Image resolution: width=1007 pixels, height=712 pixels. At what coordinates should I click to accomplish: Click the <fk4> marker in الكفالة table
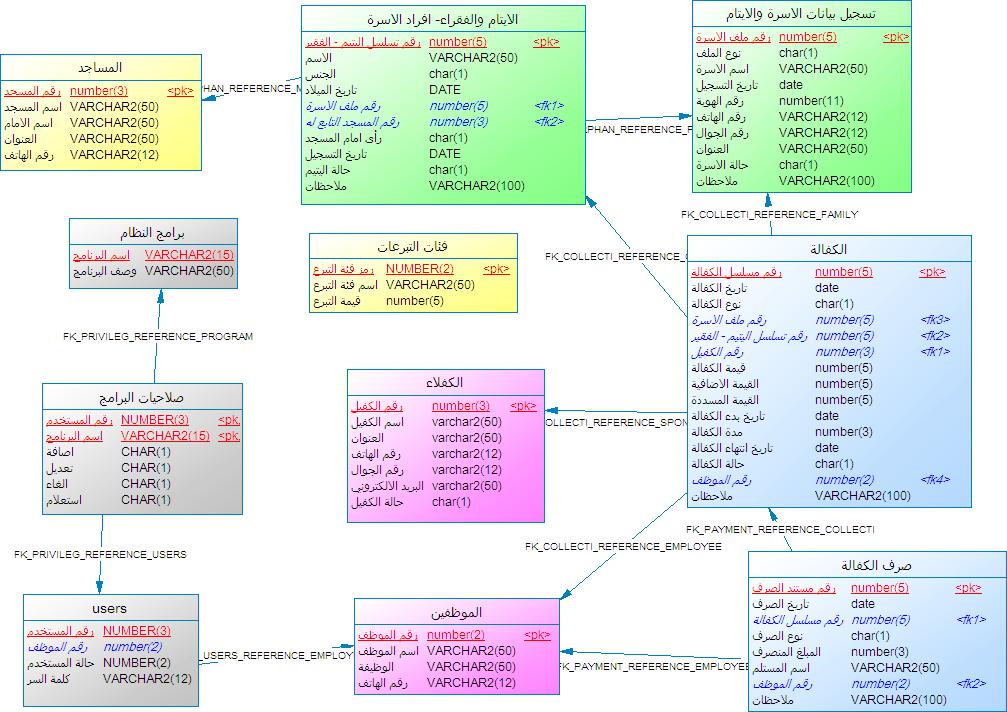(934, 480)
